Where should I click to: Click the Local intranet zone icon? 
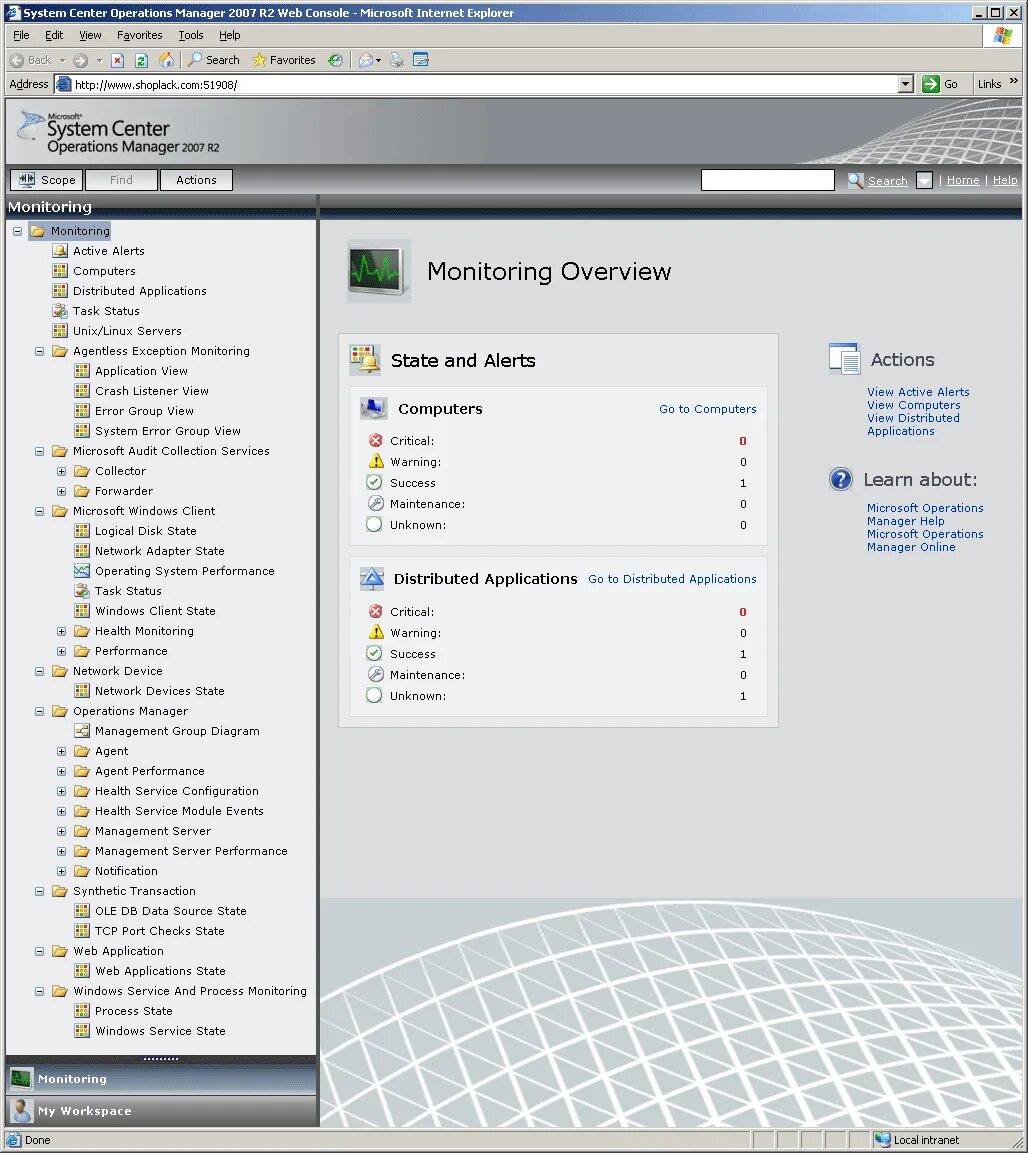(x=882, y=1140)
